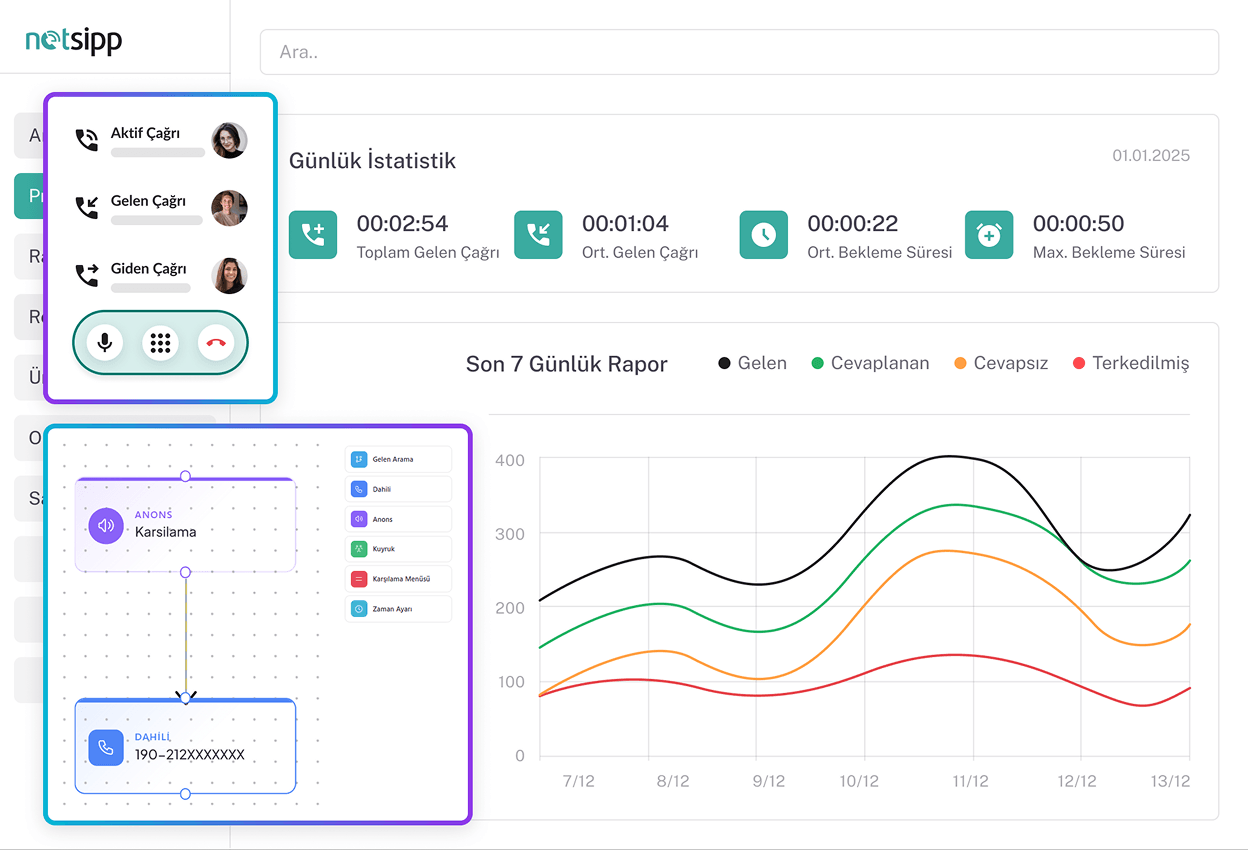Click the bottom connector of the 190-212XXXXXXX node
Screen dimensions: 1248x852
(x=185, y=794)
